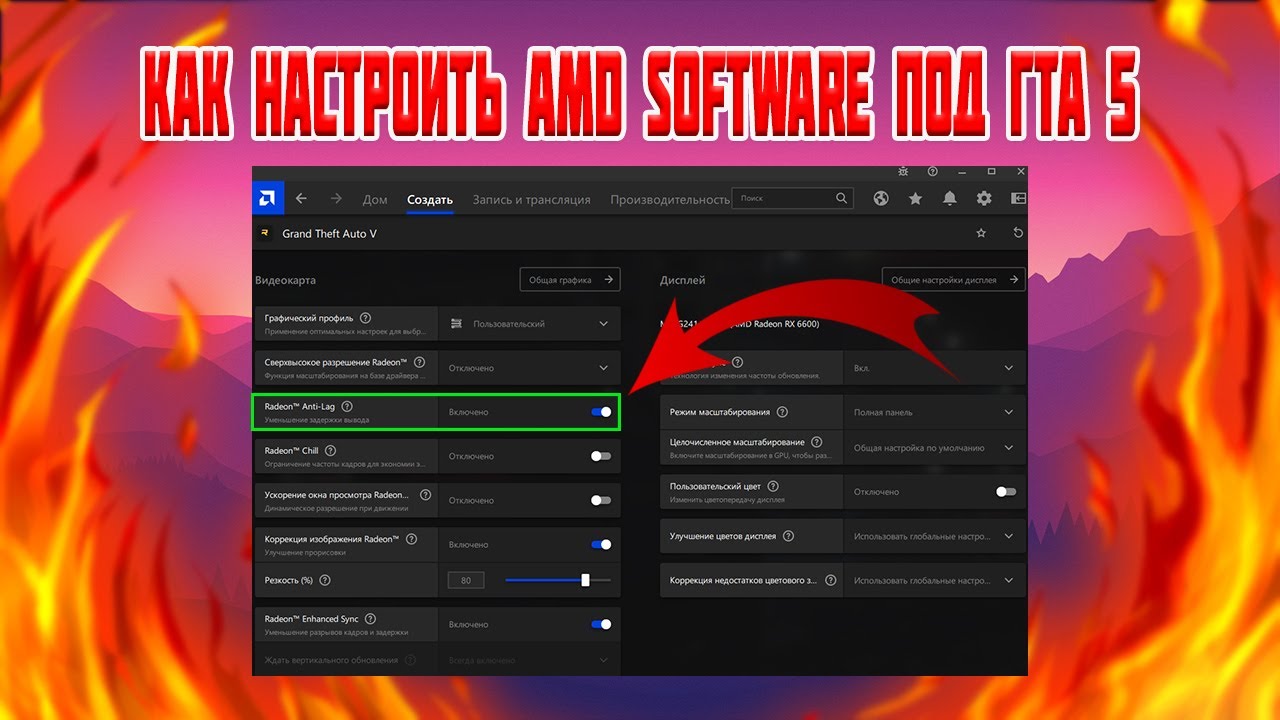The image size is (1280, 720).
Task: Go back with the left arrow
Action: click(x=301, y=199)
